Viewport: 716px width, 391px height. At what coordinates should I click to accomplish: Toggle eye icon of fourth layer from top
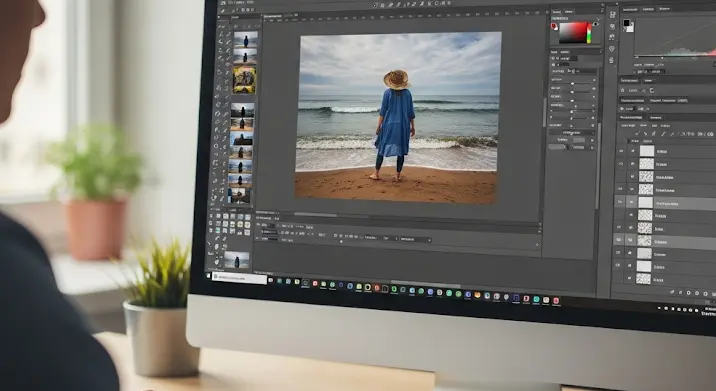click(620, 189)
